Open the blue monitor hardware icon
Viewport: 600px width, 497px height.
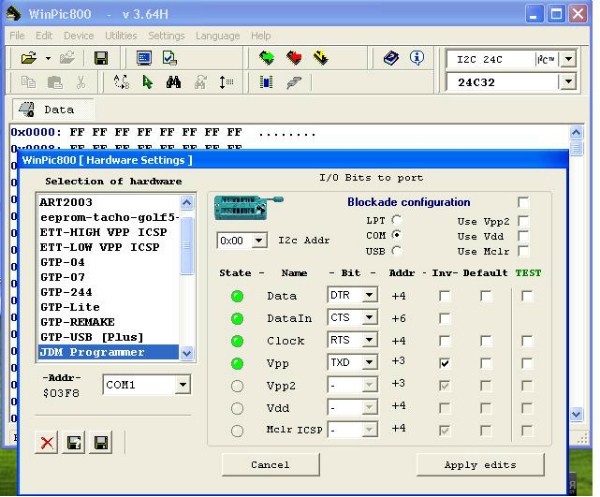(x=144, y=58)
